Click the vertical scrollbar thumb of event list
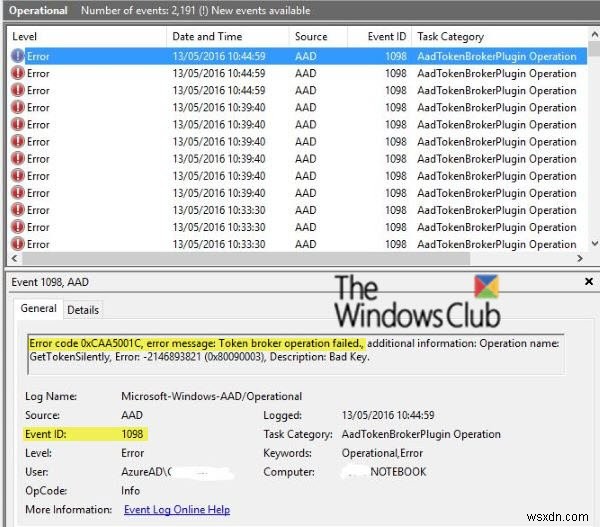Viewport: 600px width, 527px height. tap(595, 49)
